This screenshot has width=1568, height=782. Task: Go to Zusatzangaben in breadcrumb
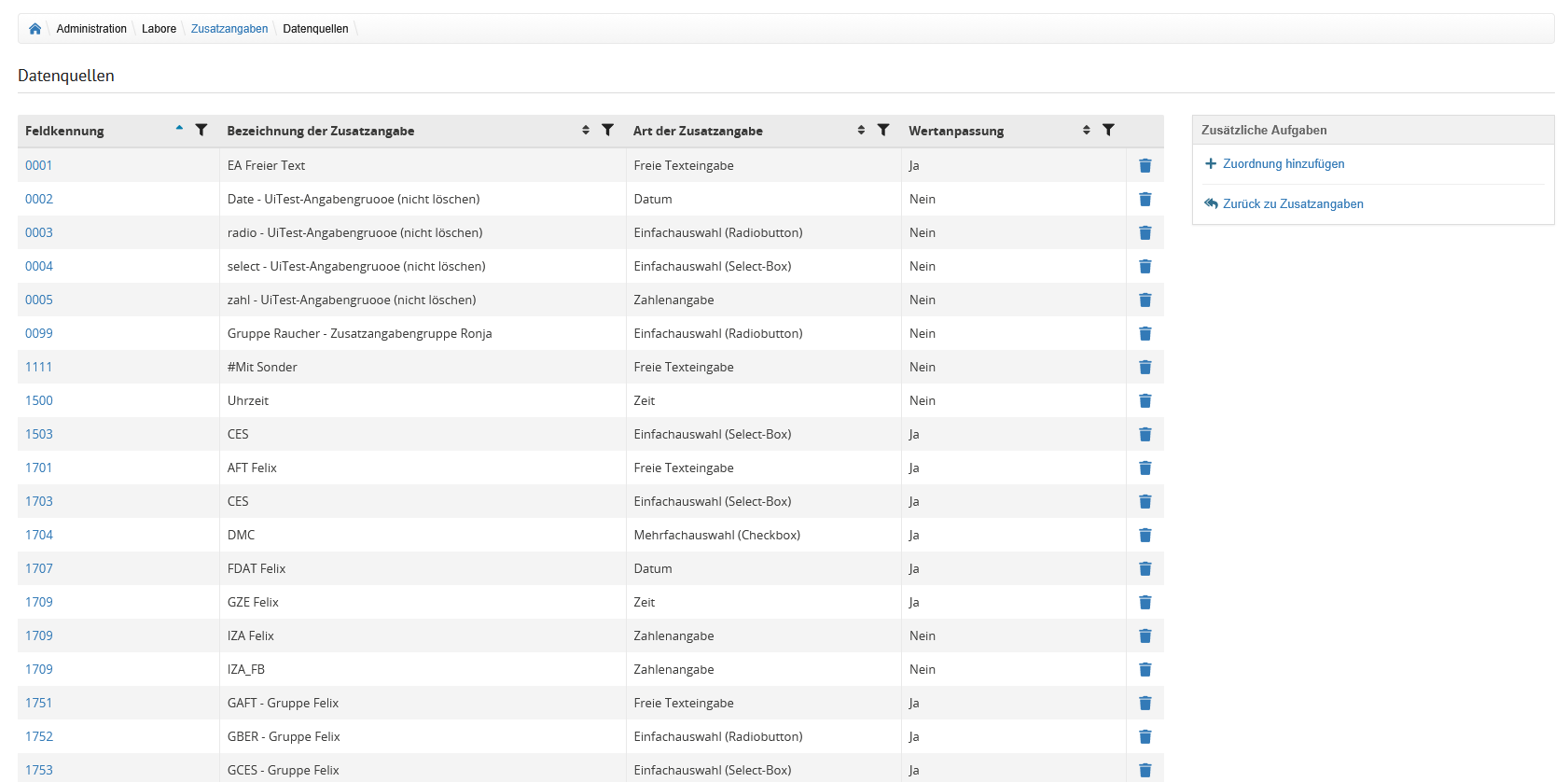[x=229, y=29]
